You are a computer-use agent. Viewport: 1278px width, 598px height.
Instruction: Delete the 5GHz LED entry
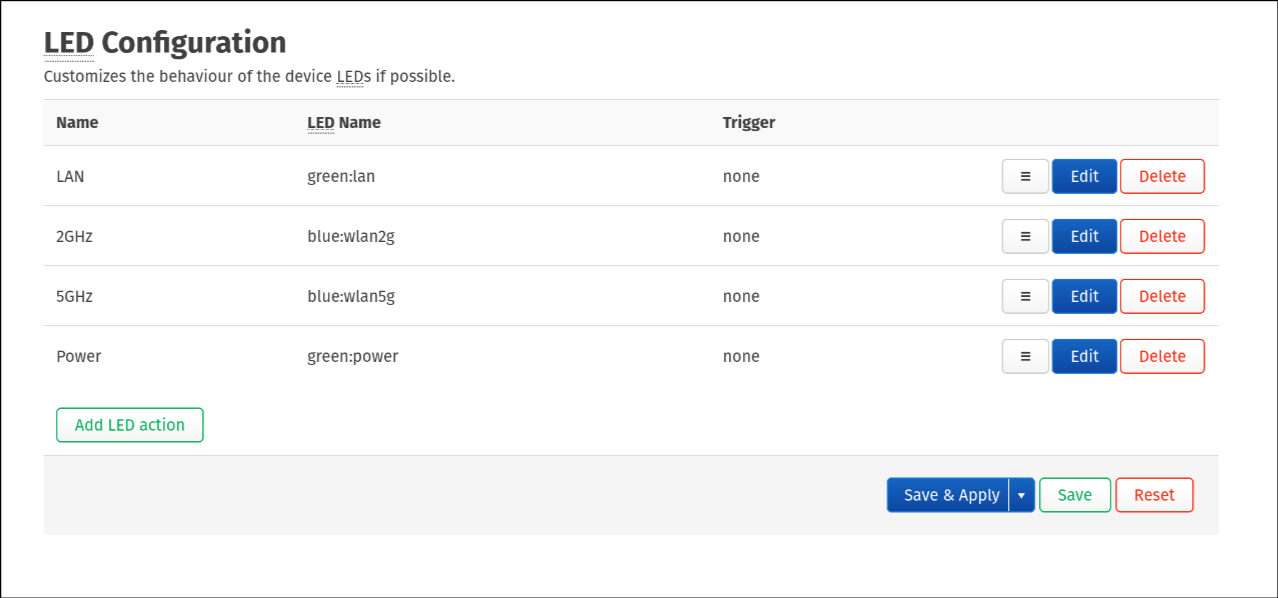point(1162,296)
